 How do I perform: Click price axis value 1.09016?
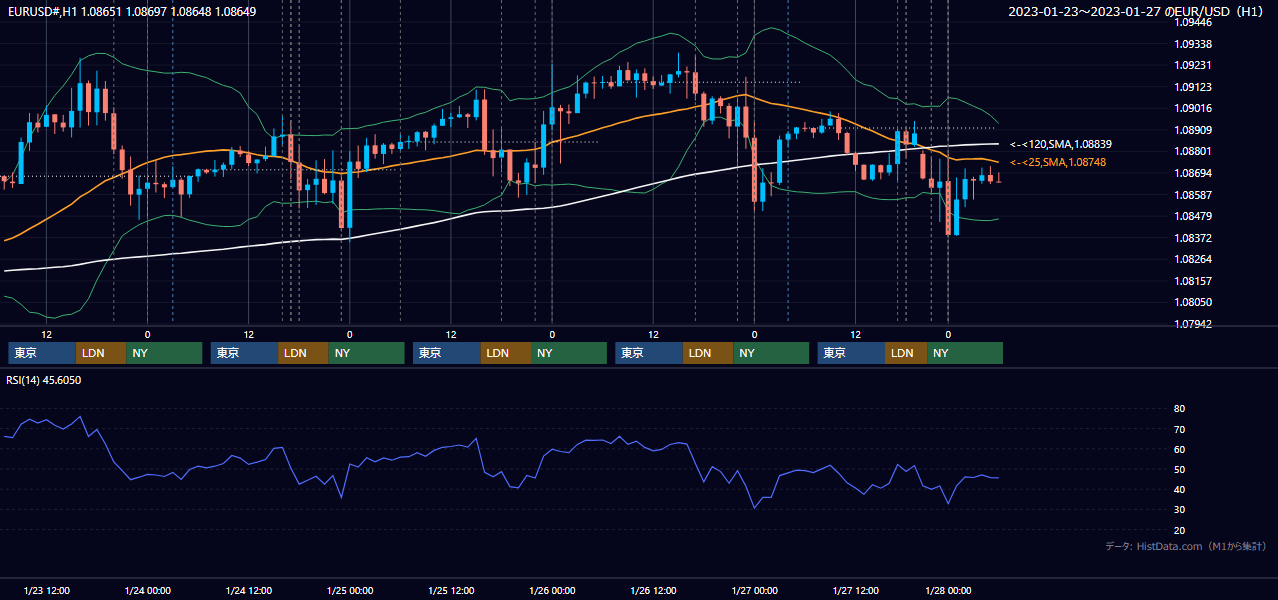1192,108
